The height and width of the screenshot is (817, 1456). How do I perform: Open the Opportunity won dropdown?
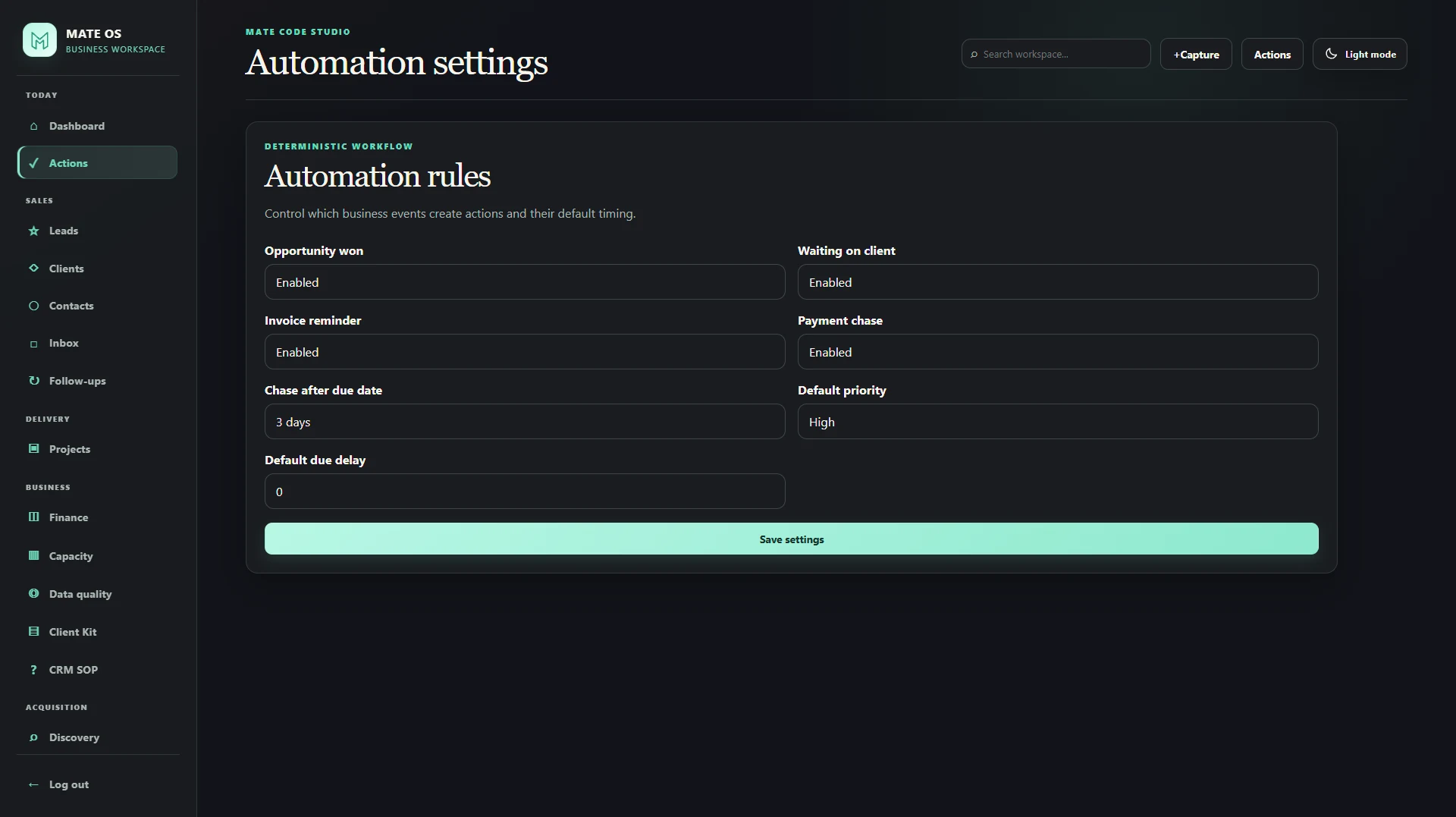coord(525,282)
